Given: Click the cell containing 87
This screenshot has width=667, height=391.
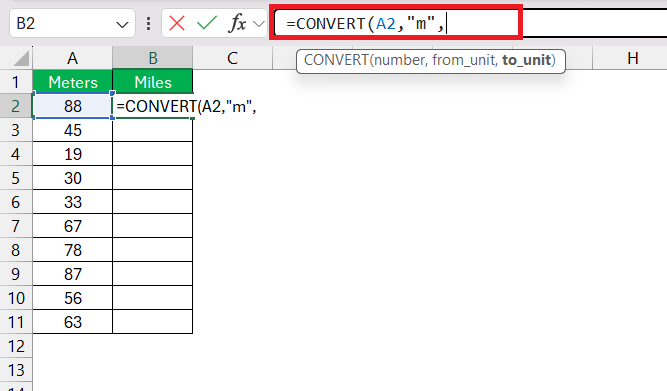Looking at the screenshot, I should coord(73,274).
